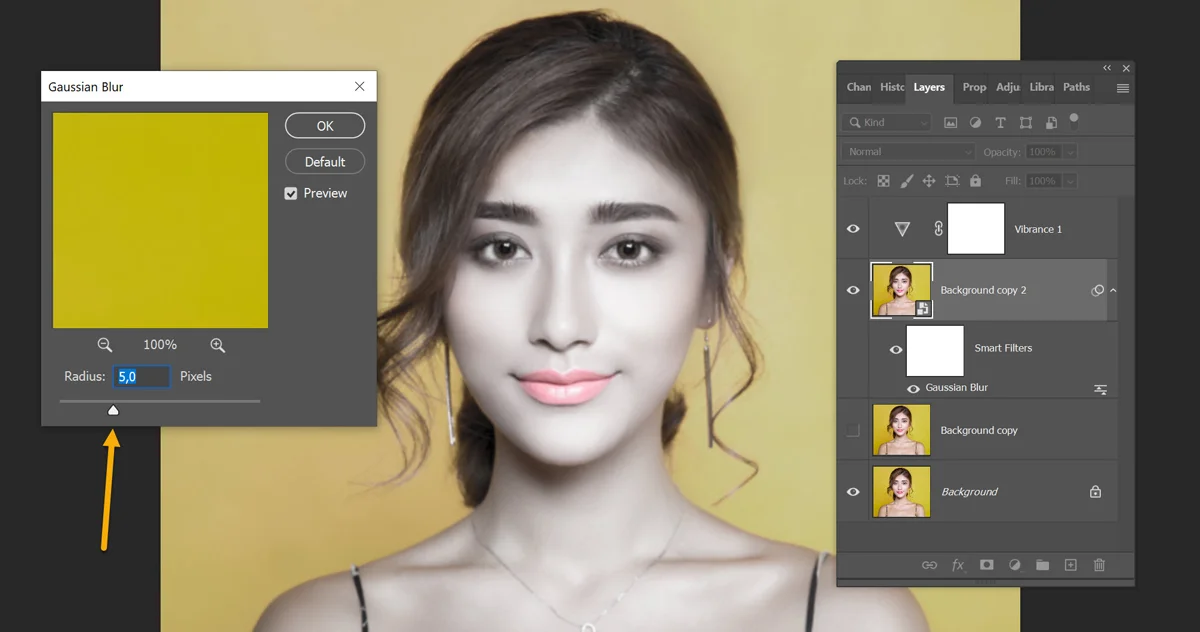
Task: Open the Opacity value dropdown arrow
Action: click(1070, 152)
